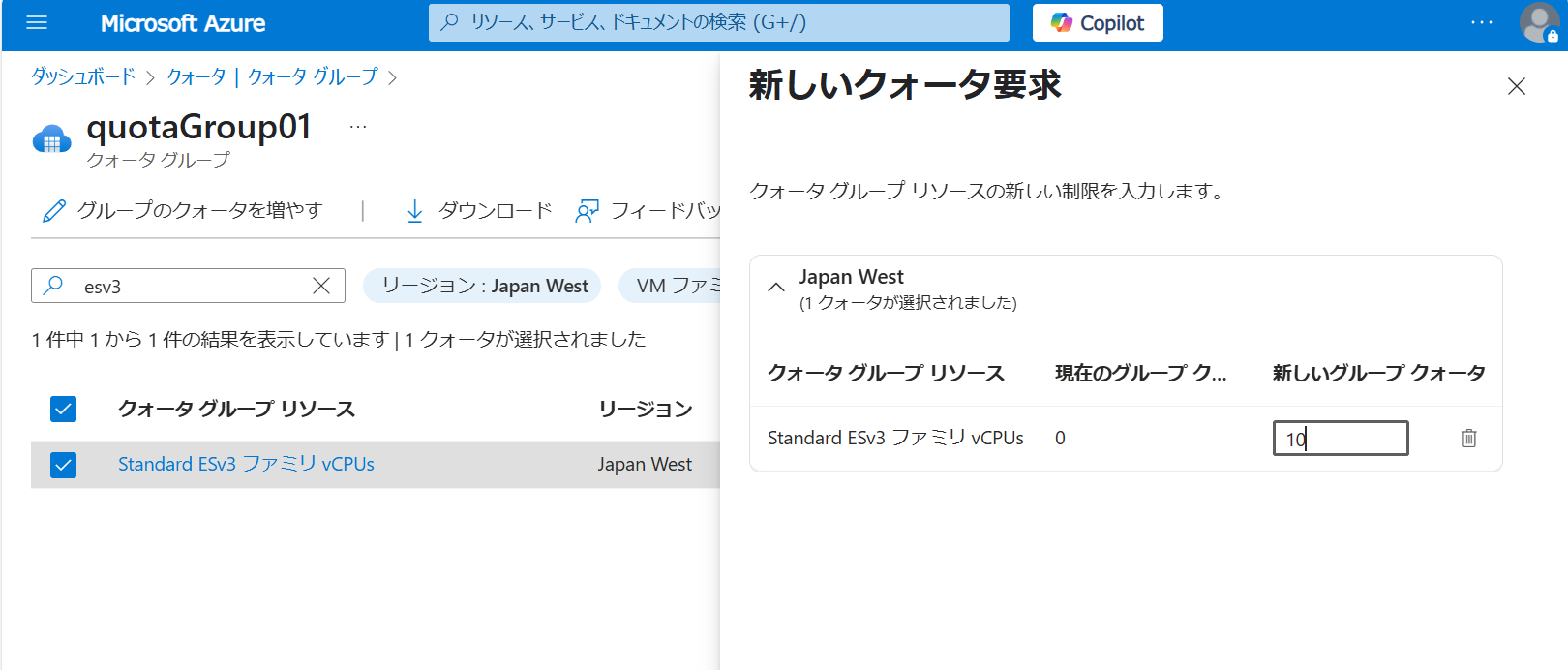Click the quotaGroup01 cloud resource icon
The width and height of the screenshot is (1568, 670).
tap(52, 139)
